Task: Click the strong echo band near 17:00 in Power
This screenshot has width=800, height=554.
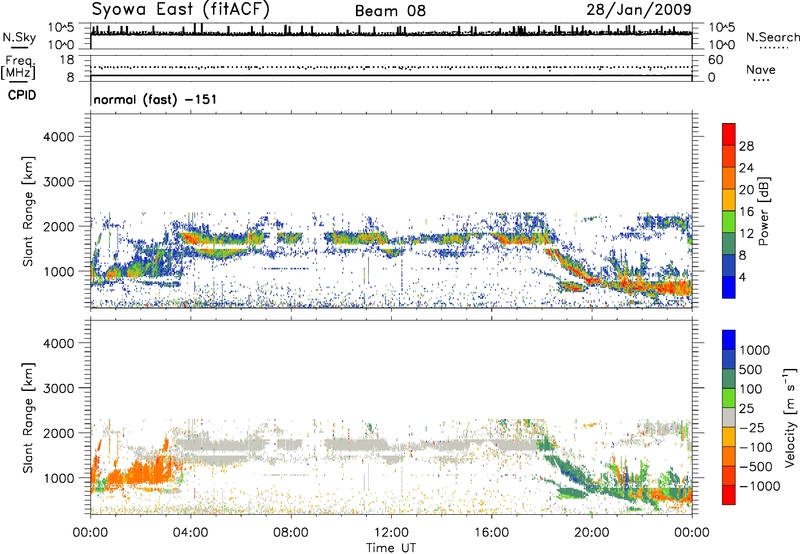Action: [x=520, y=238]
